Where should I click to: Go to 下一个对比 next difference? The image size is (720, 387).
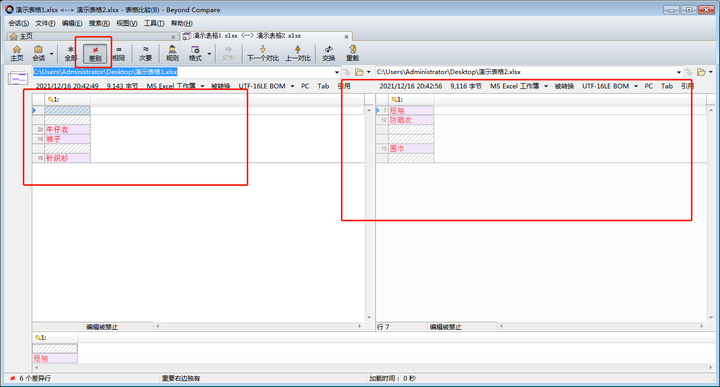click(x=263, y=53)
